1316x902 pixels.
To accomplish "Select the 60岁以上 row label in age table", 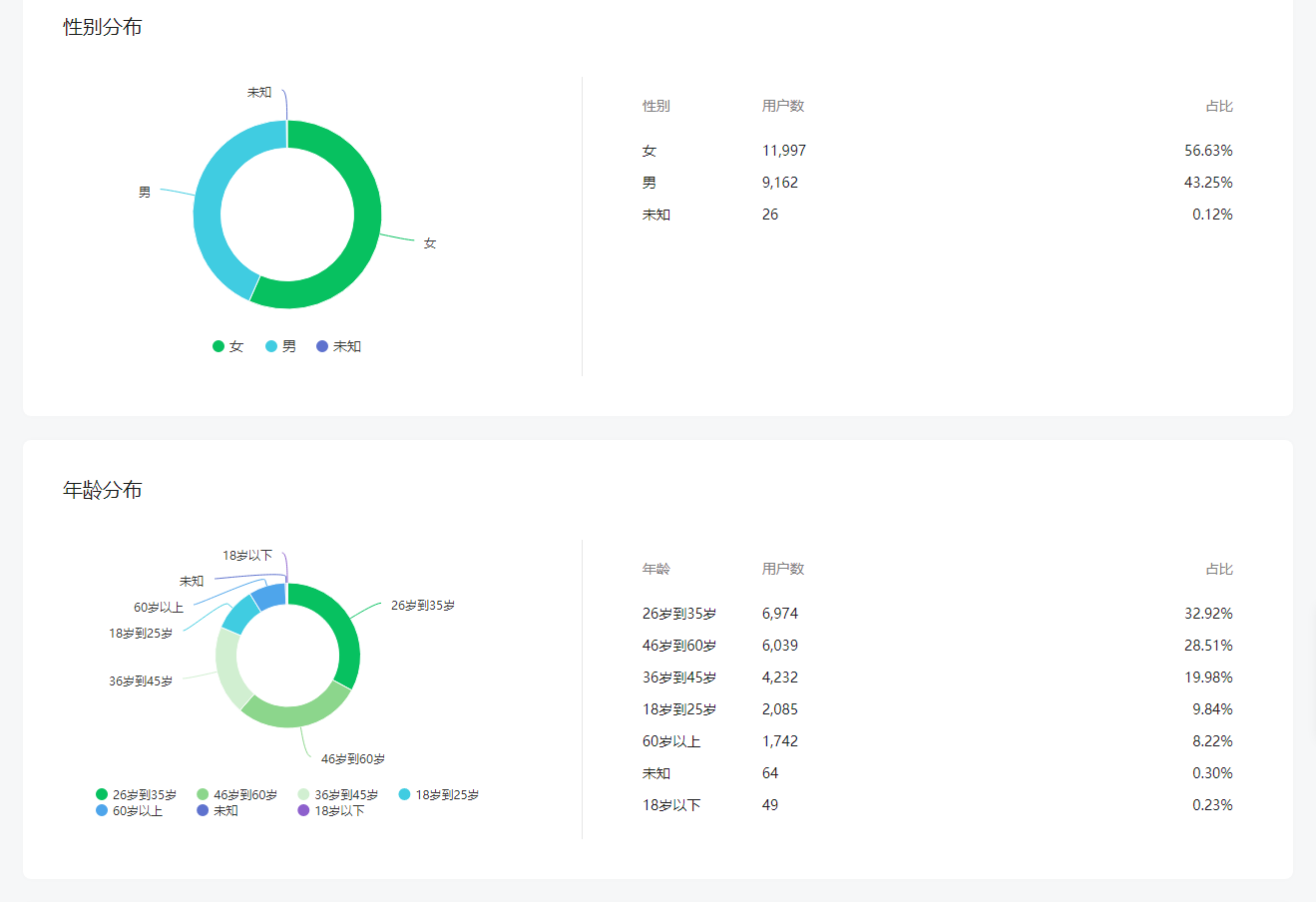I will pos(671,741).
